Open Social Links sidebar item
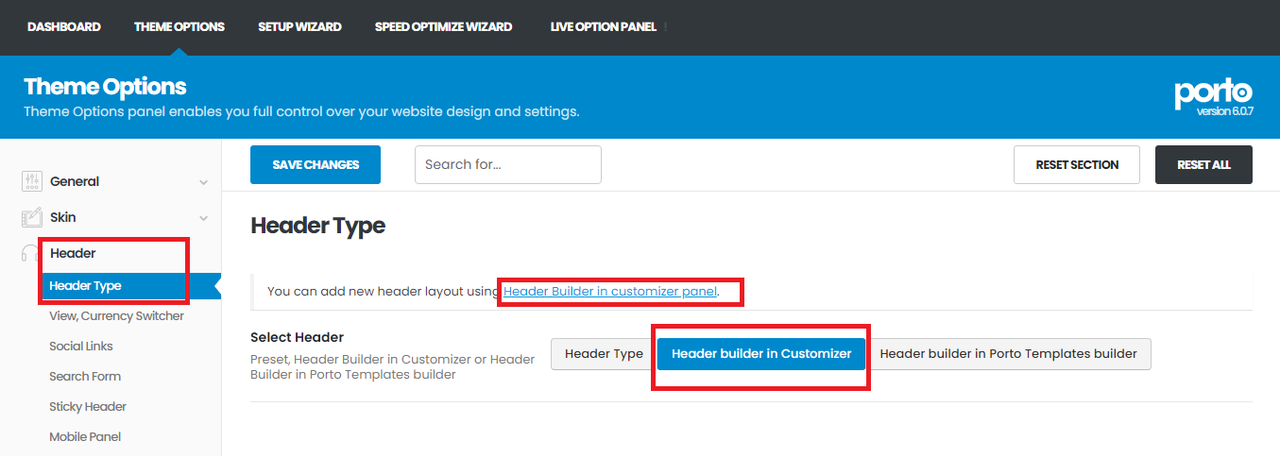Image resolution: width=1280 pixels, height=456 pixels. tap(81, 346)
